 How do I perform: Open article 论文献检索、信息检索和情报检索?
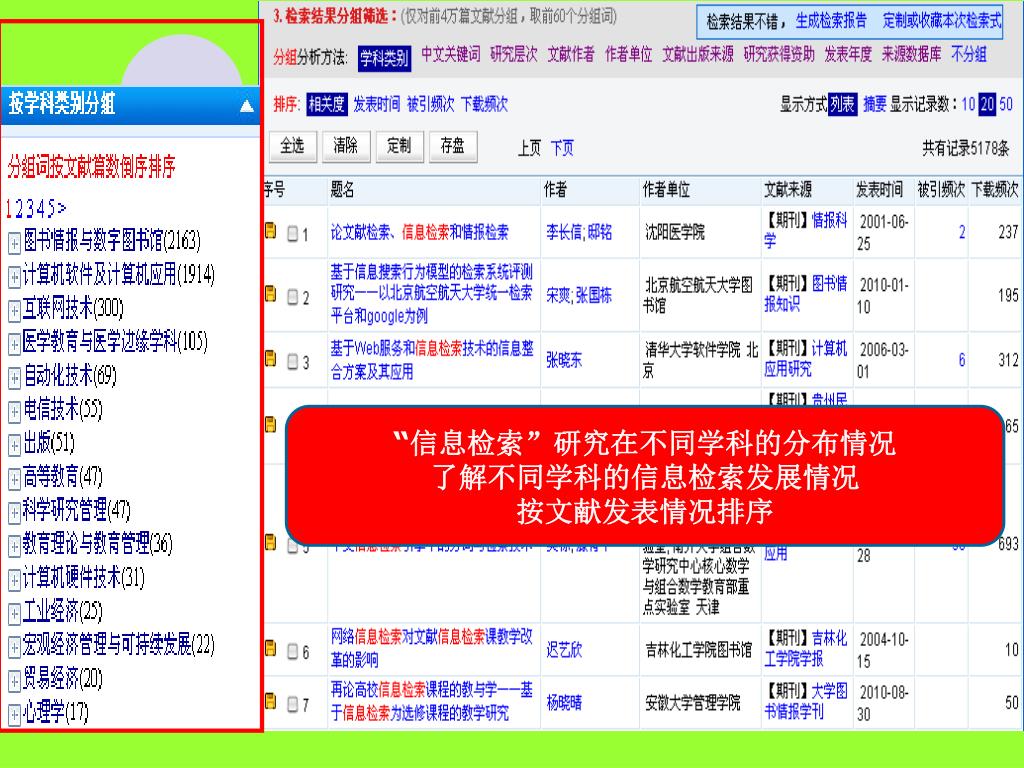point(419,232)
